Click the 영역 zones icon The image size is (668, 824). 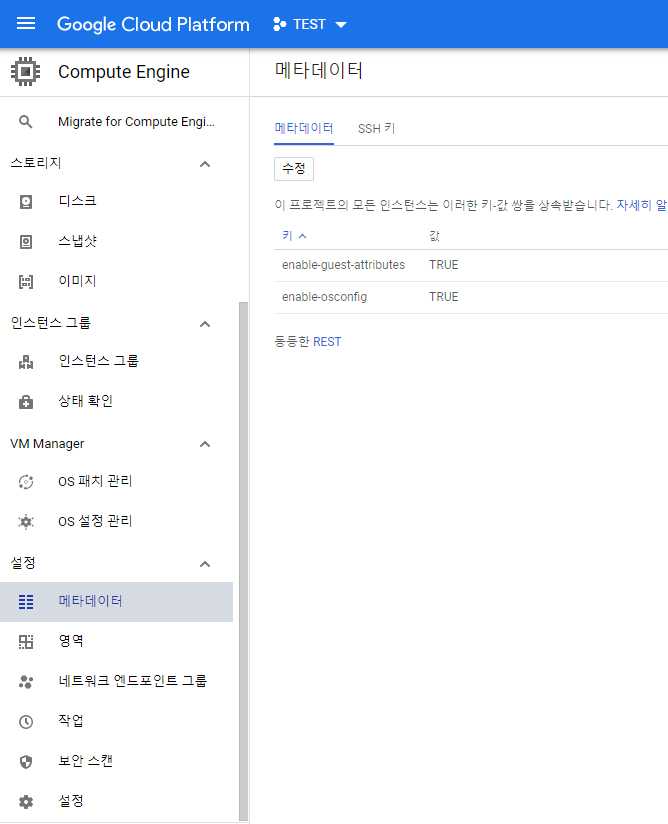coord(26,642)
